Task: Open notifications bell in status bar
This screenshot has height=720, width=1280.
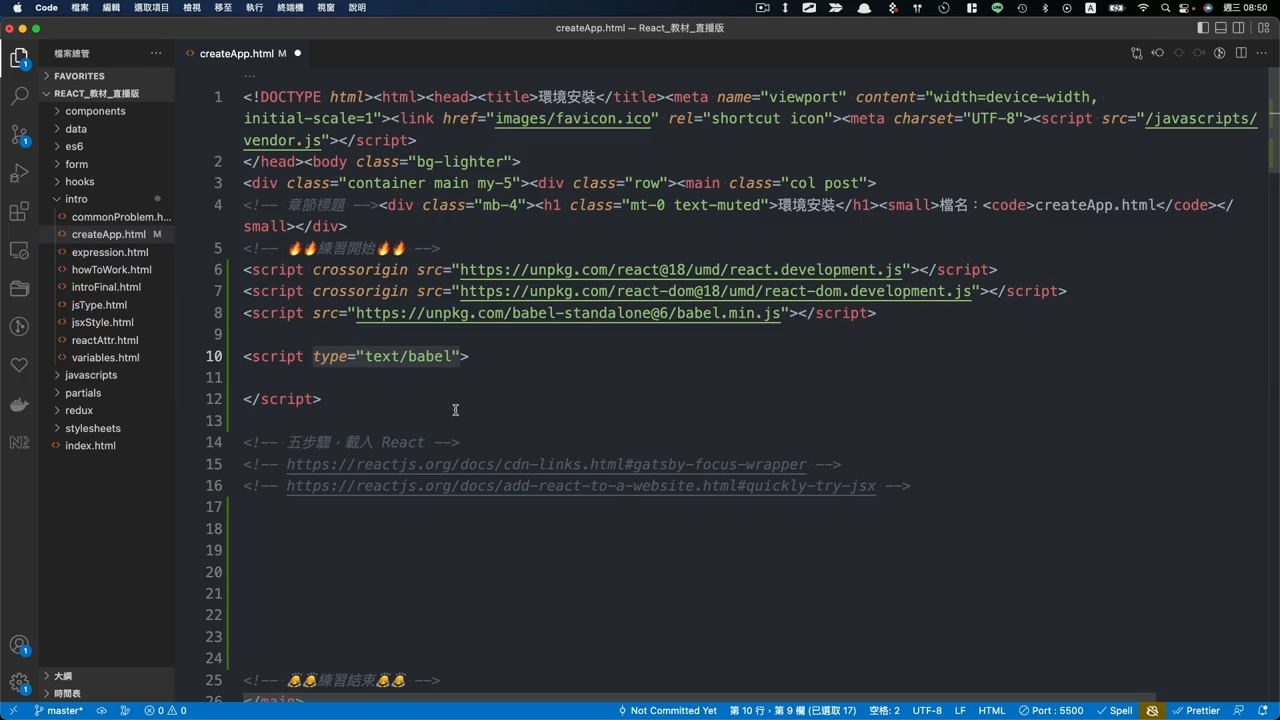Action: pos(1264,711)
